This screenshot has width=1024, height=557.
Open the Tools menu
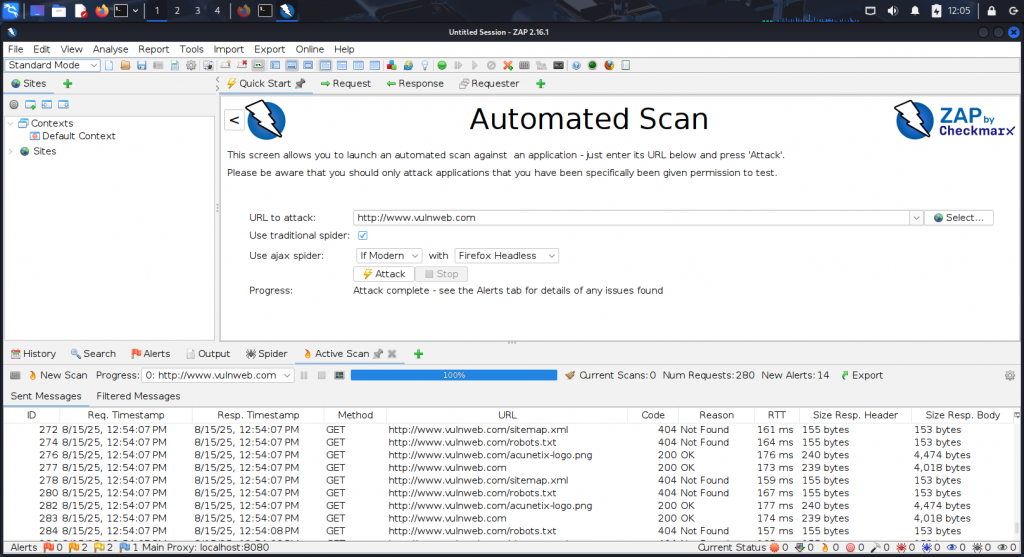[x=191, y=49]
